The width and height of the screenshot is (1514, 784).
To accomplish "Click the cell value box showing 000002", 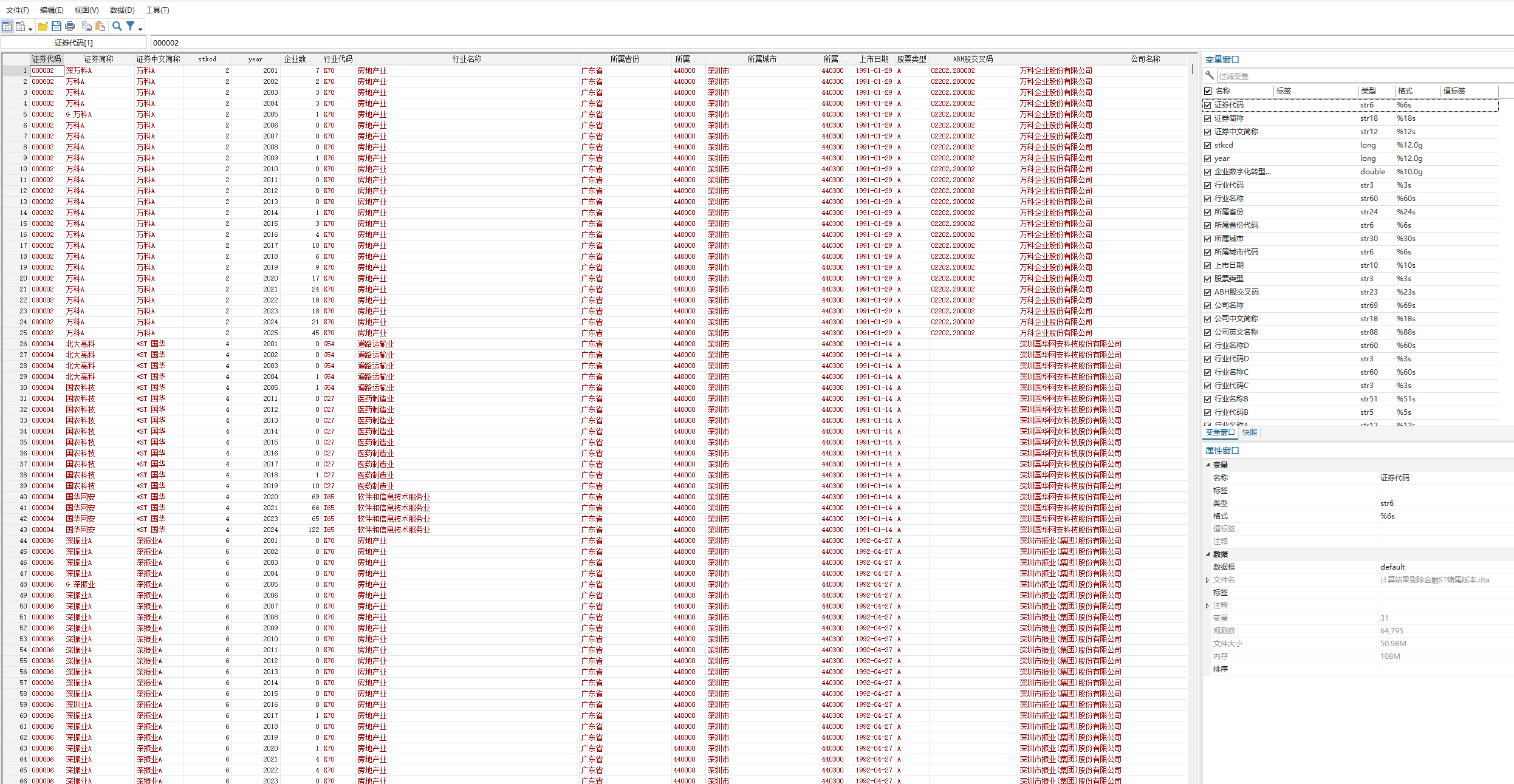I will click(x=831, y=43).
